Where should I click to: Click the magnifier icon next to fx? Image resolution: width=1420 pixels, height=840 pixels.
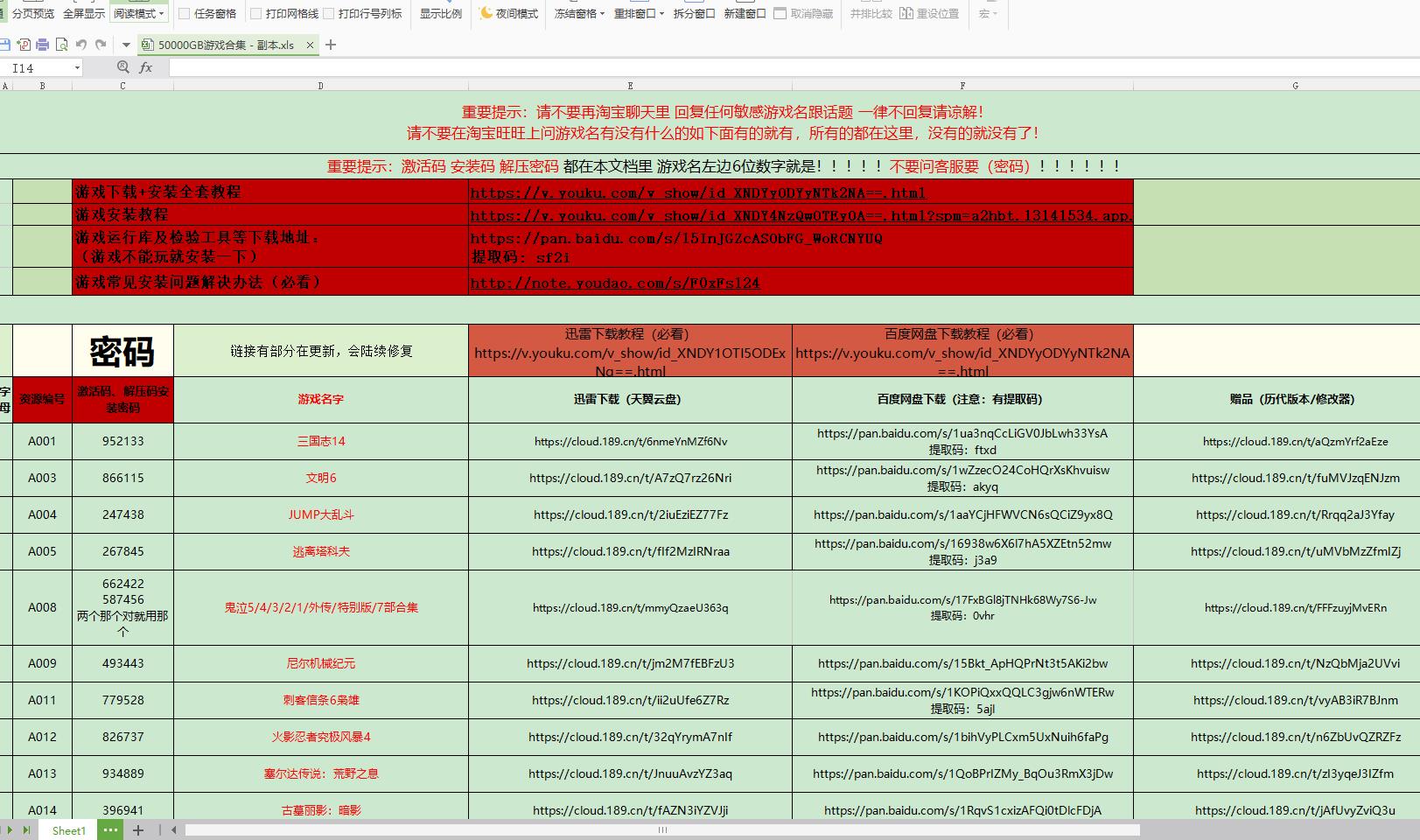tap(123, 67)
